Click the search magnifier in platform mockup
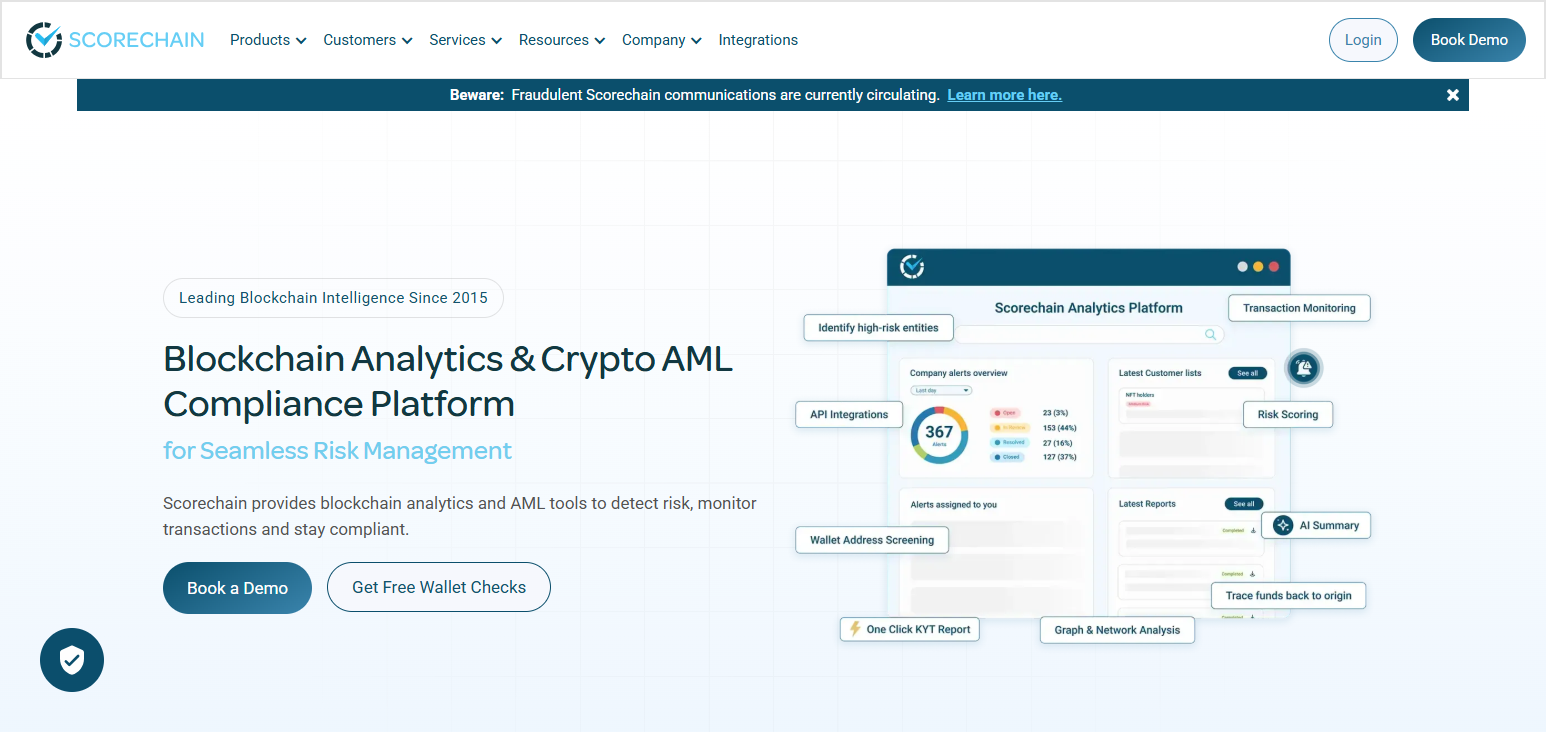1546x732 pixels. 1211,335
